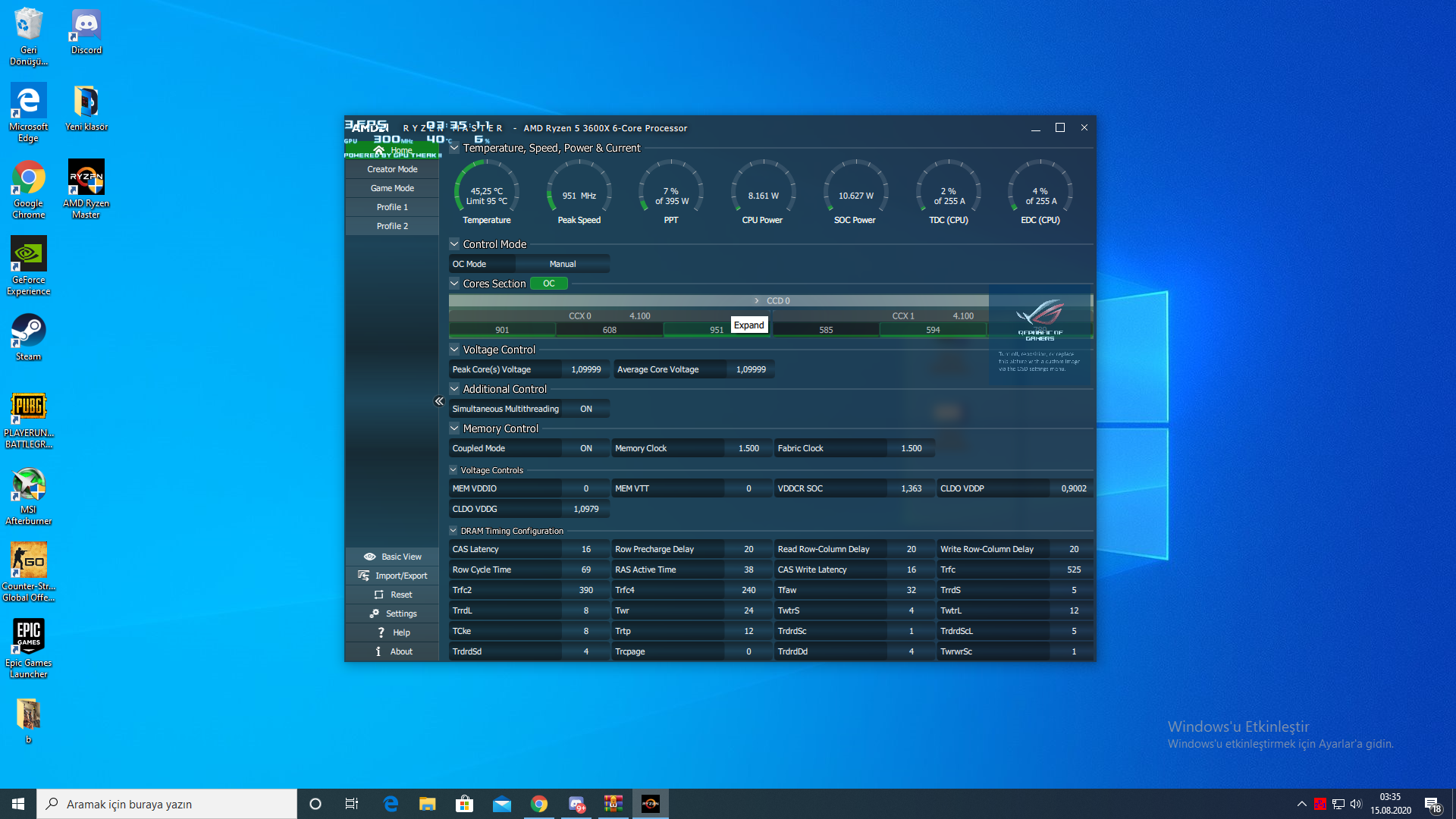Toggle Coupled Mode ON switch
The image size is (1456, 819).
tap(586, 448)
